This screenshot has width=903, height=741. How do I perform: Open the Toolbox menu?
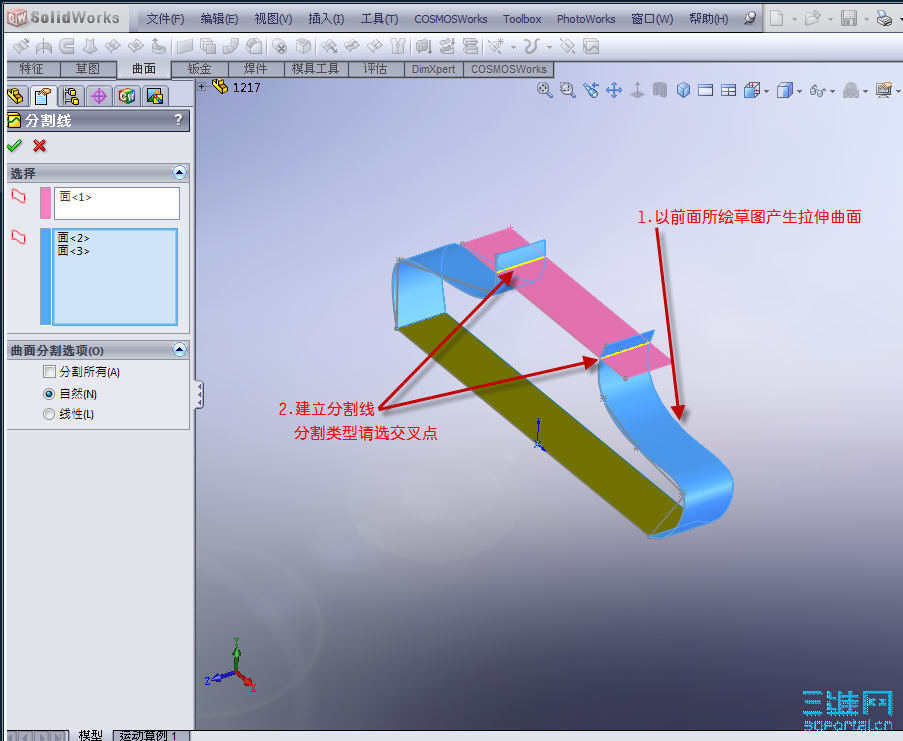[x=522, y=19]
